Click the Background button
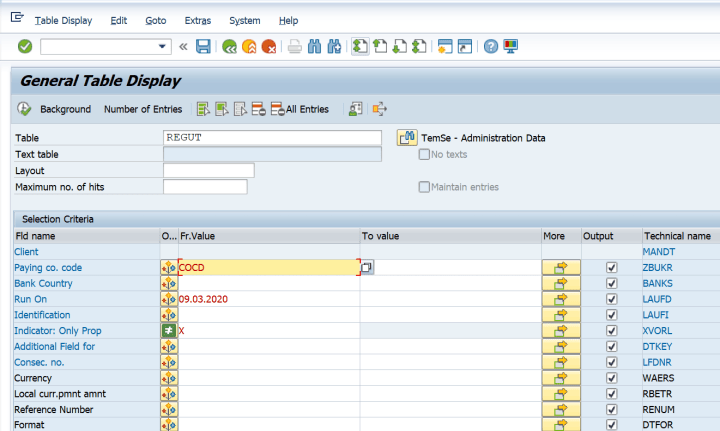Image resolution: width=720 pixels, height=431 pixels. click(x=65, y=109)
